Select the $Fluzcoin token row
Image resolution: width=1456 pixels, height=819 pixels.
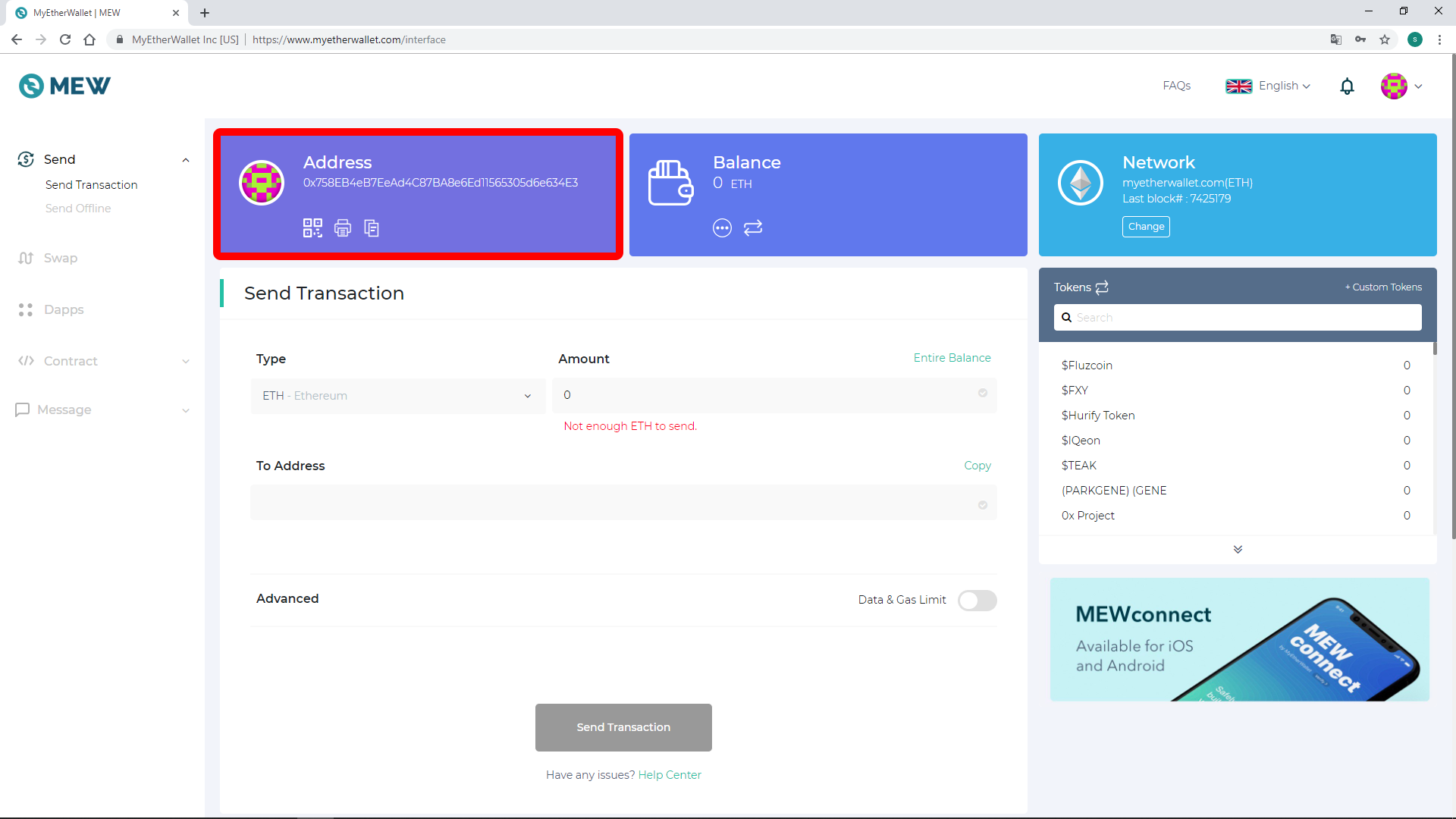1236,366
